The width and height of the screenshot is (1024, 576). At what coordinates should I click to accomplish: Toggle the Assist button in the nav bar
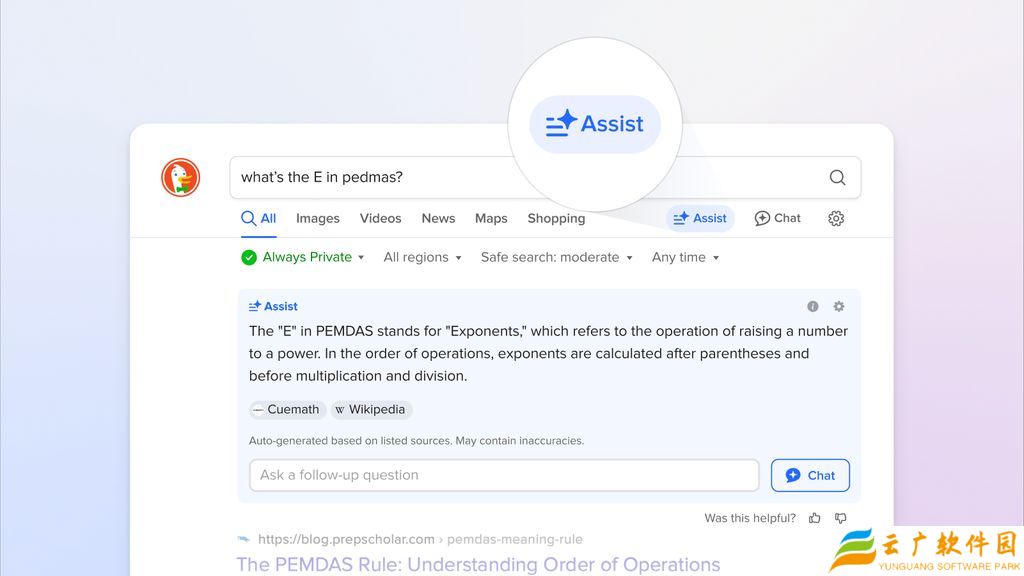pyautogui.click(x=700, y=218)
